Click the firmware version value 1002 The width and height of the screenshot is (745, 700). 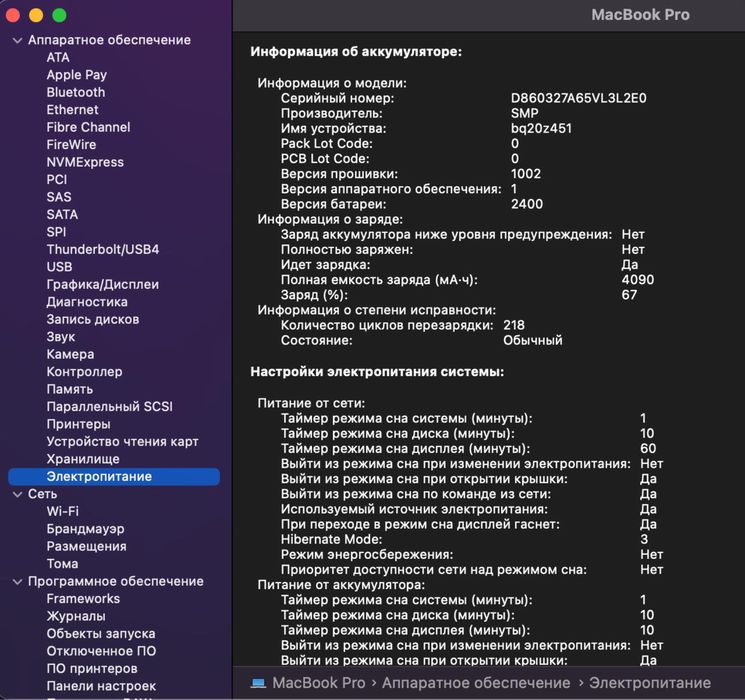525,174
